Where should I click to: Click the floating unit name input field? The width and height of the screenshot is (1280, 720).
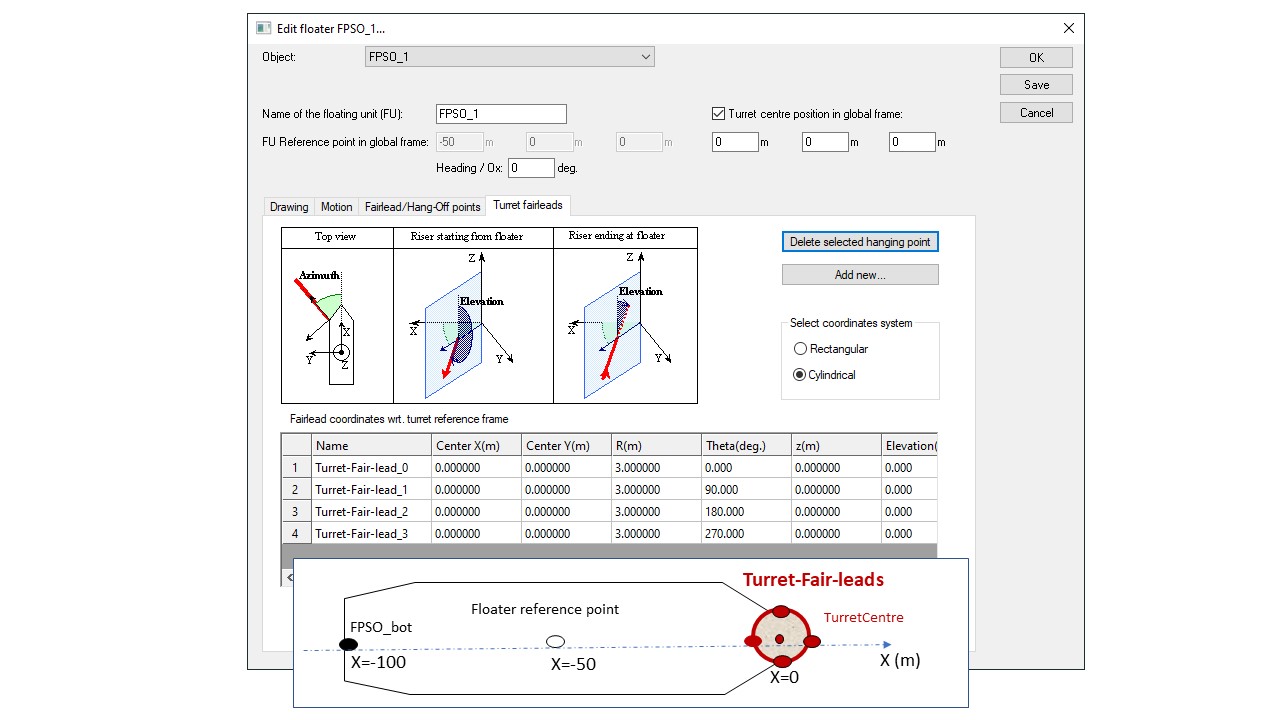click(501, 114)
